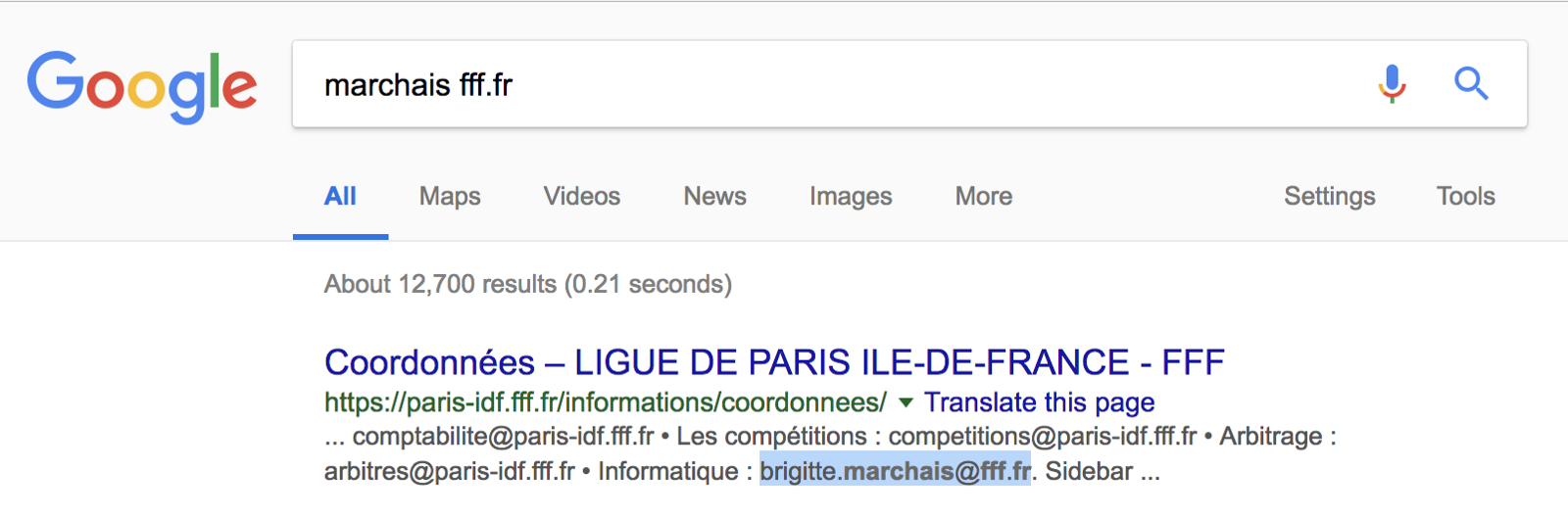Click the blue magnifier search icon
1568x517 pixels.
pos(1471,84)
